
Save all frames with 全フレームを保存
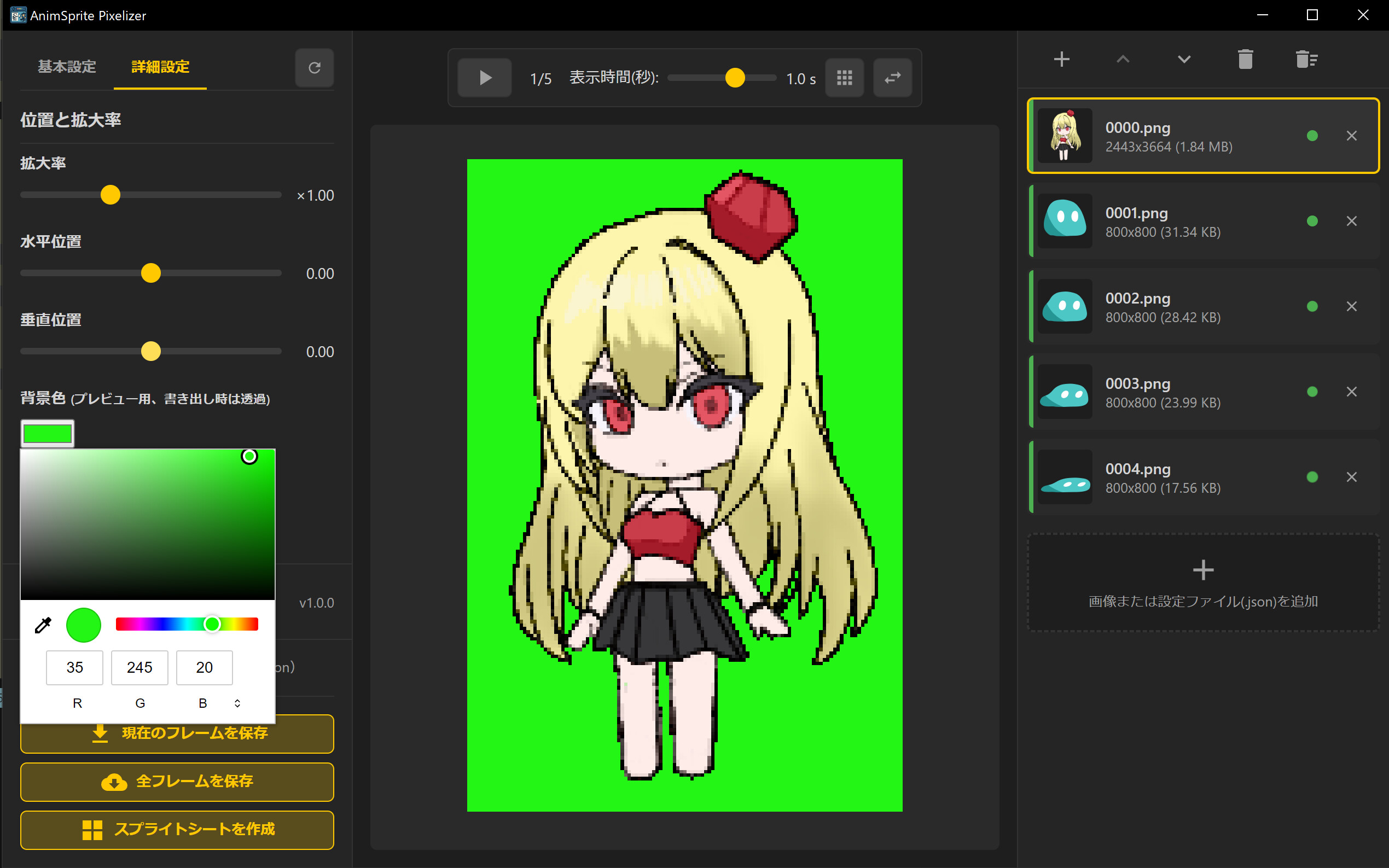(x=176, y=782)
